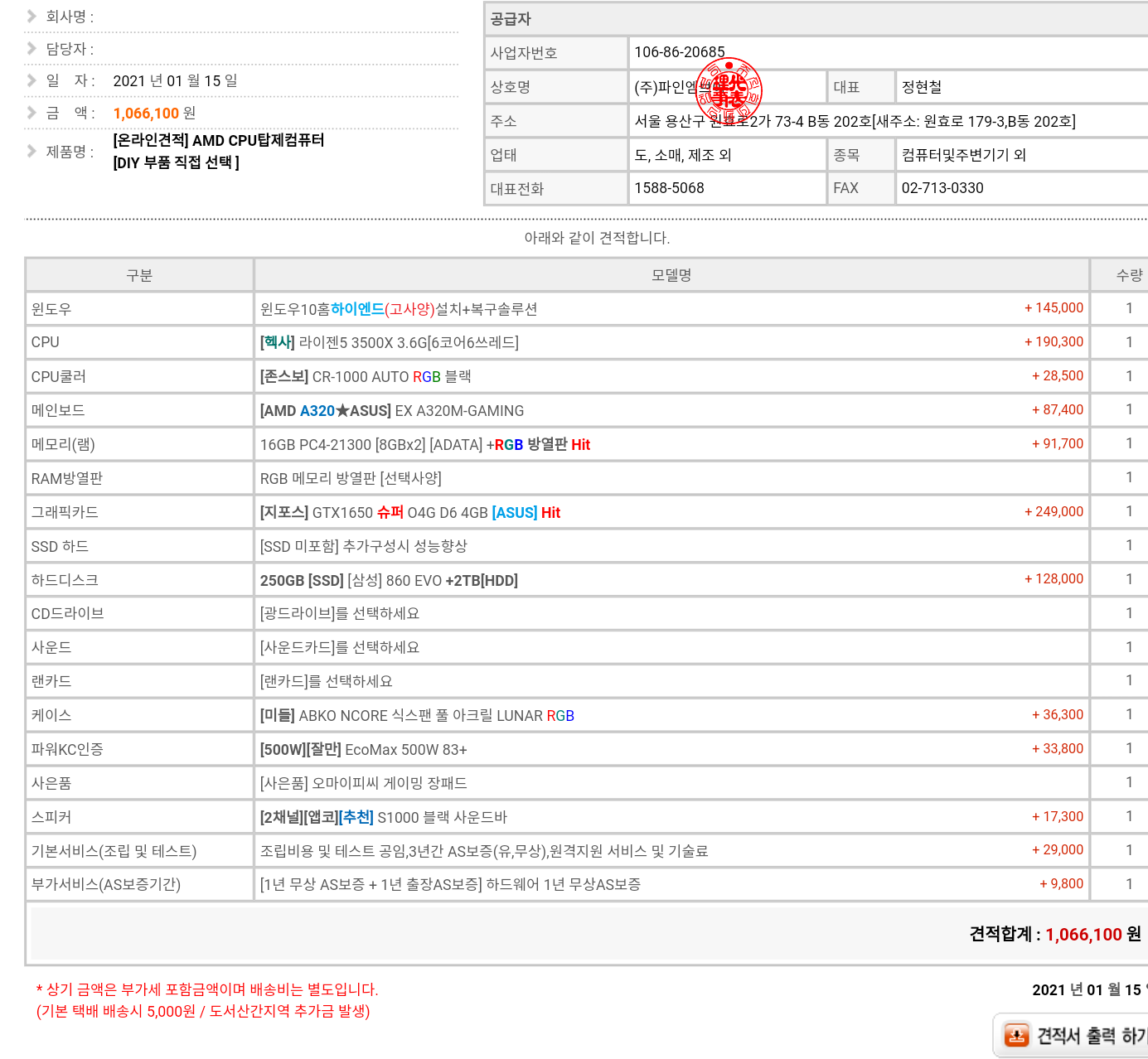Click 컴퓨터및주변기기 외 cell
Viewport: 1148px width, 1059px height.
coord(1022,155)
